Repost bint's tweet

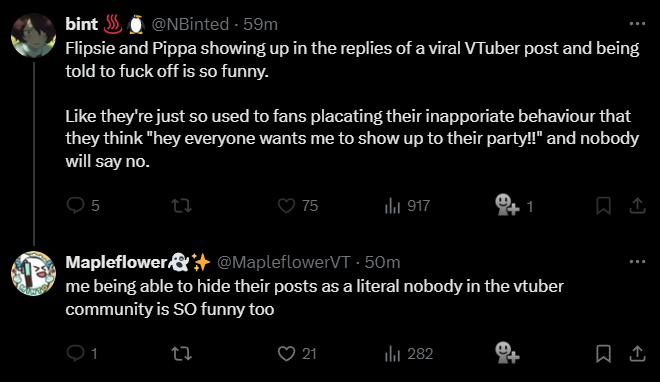(182, 206)
